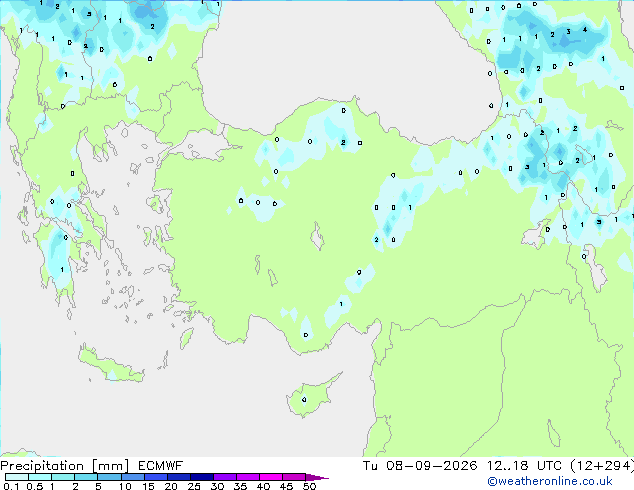Click the '30' legend tick label
Image resolution: width=634 pixels, height=490 pixels.
(217, 486)
